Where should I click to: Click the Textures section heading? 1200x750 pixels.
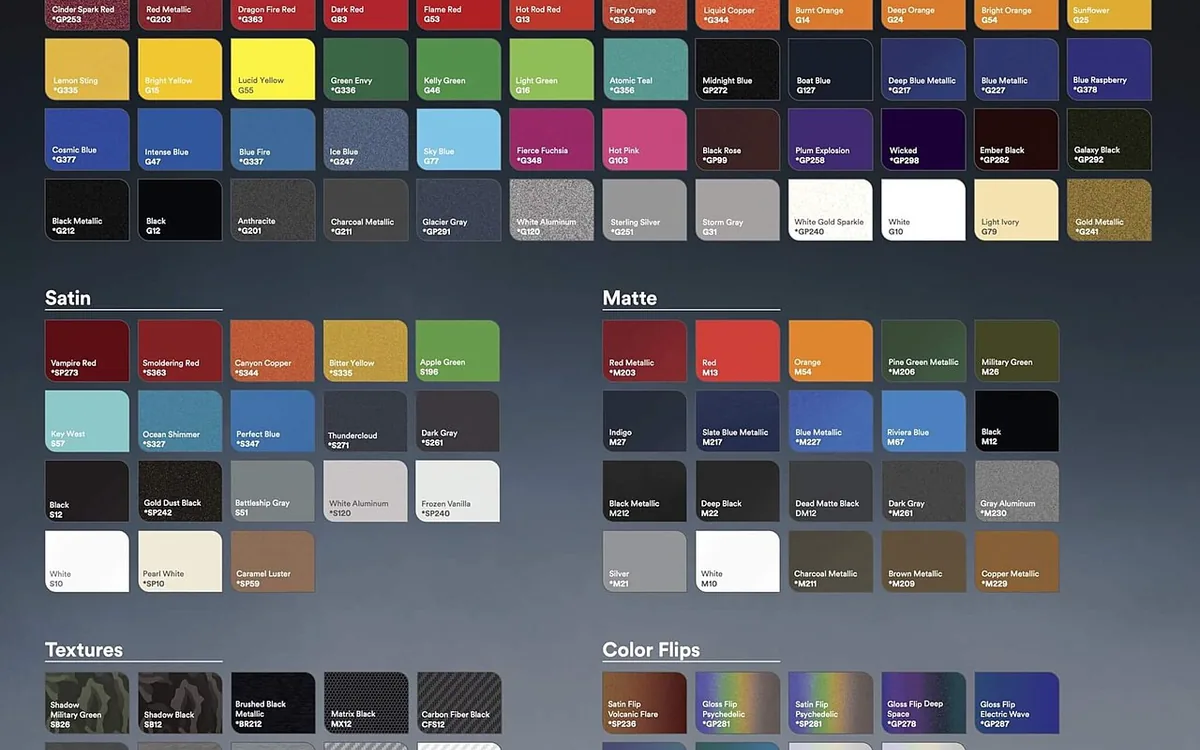tap(84, 650)
